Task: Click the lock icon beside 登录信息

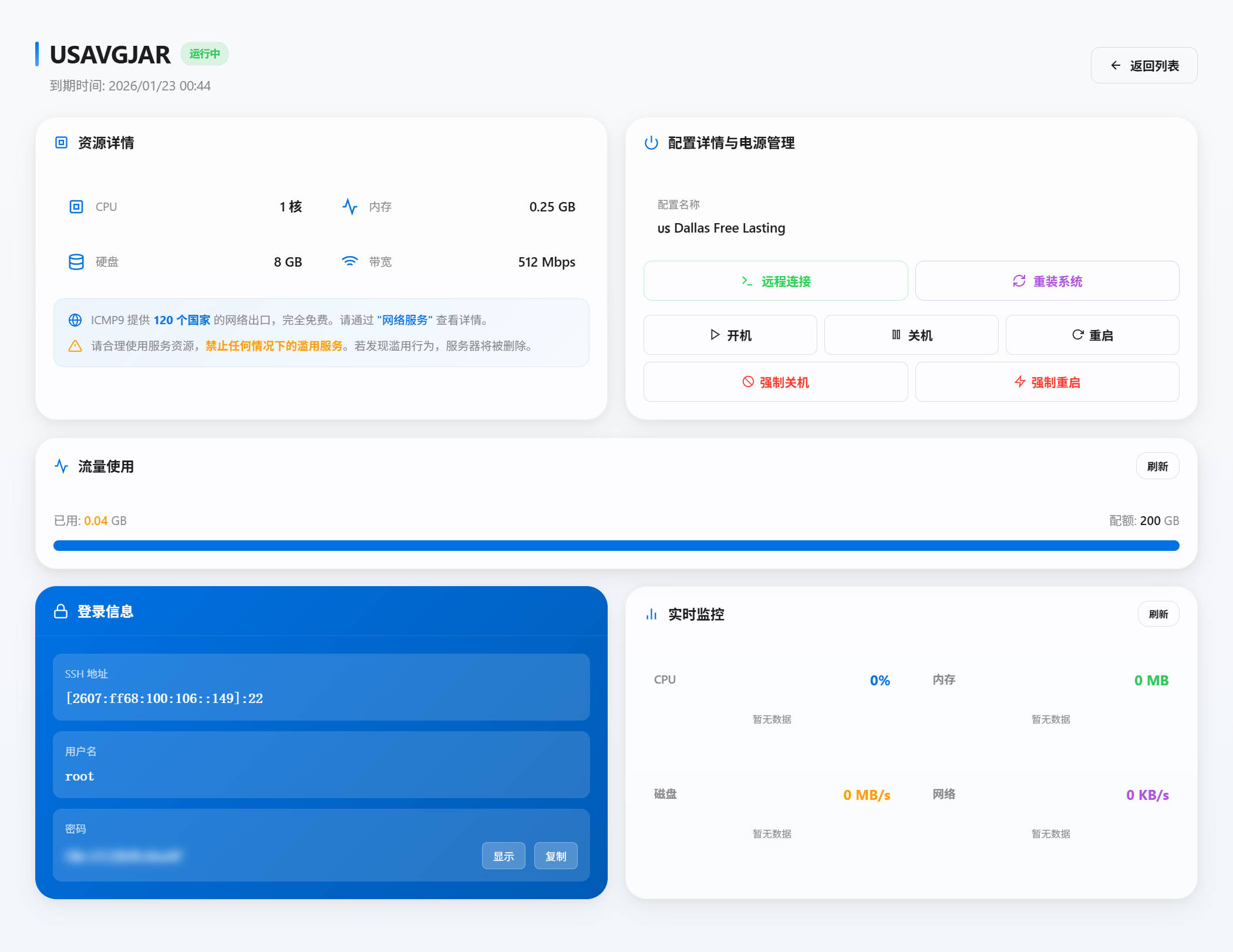Action: [60, 611]
